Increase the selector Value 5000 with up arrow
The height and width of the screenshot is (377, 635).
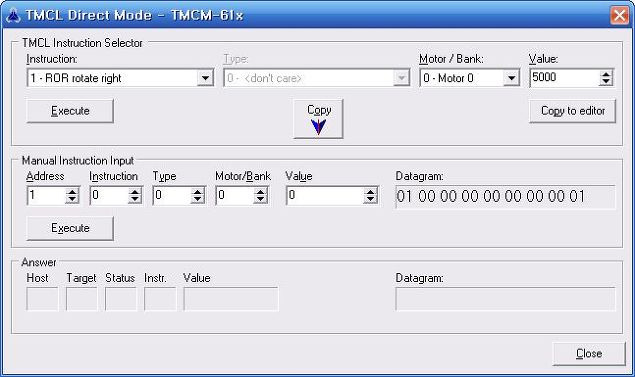coord(606,74)
